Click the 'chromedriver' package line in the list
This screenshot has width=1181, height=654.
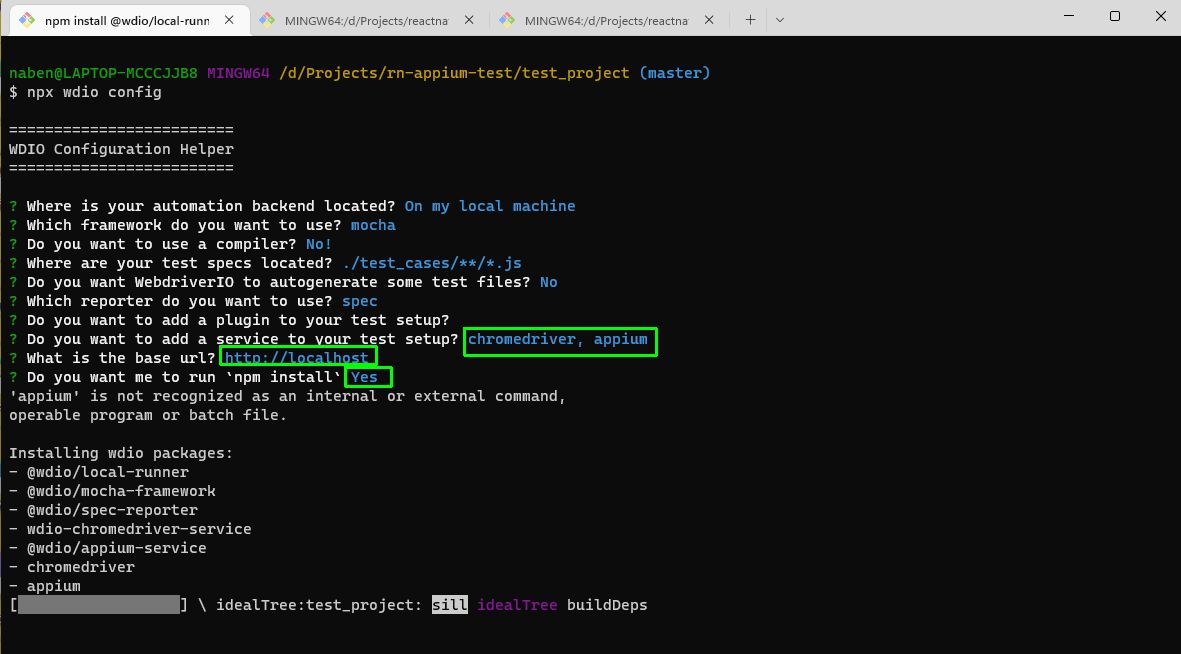click(x=72, y=567)
